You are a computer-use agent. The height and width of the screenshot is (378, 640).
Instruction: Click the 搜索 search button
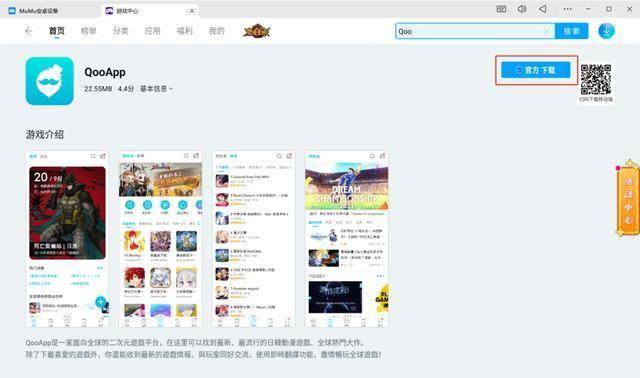[571, 31]
